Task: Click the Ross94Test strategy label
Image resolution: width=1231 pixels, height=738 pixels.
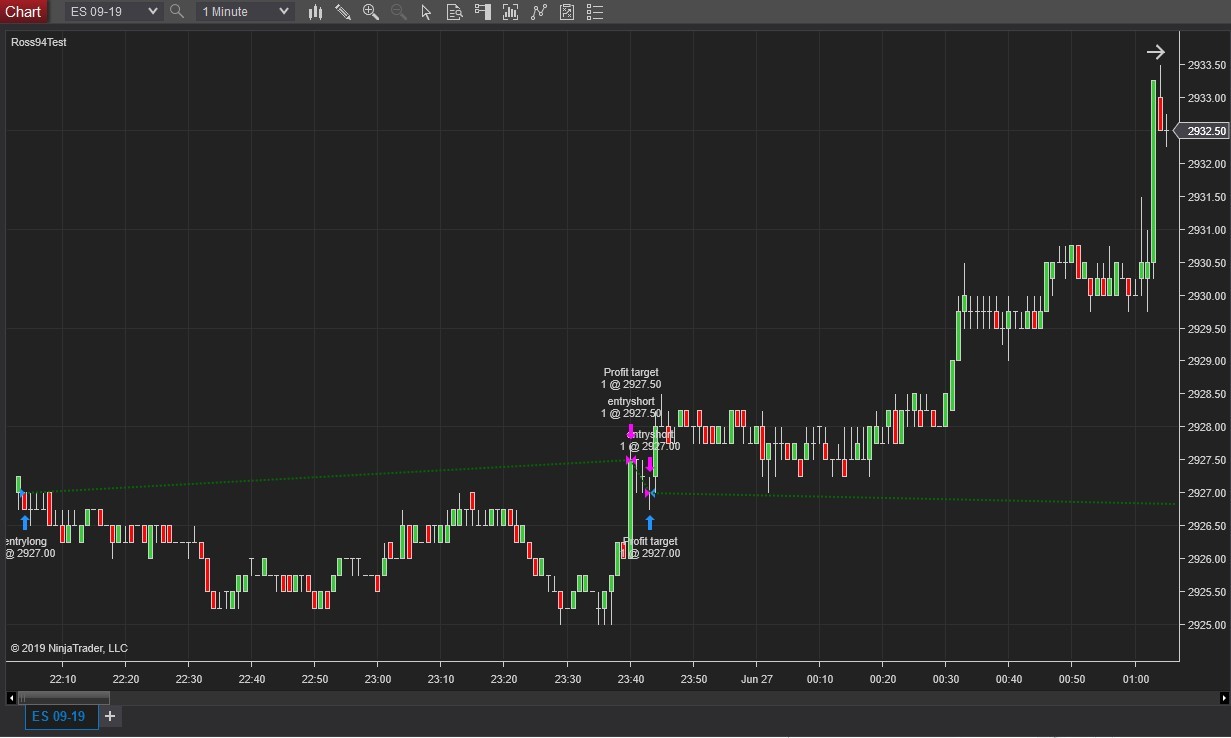Action: point(39,42)
